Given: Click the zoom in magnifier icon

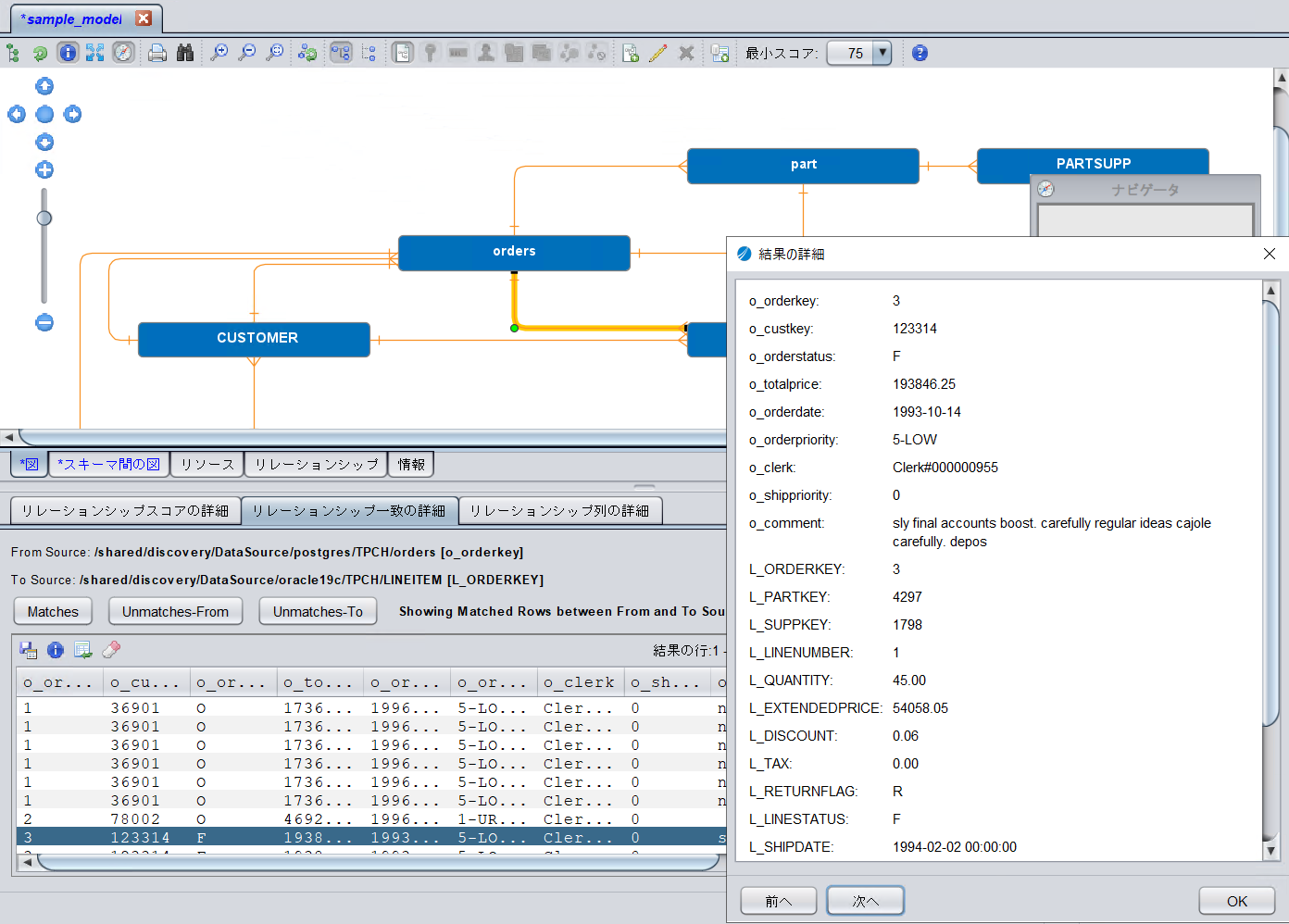Looking at the screenshot, I should [219, 53].
